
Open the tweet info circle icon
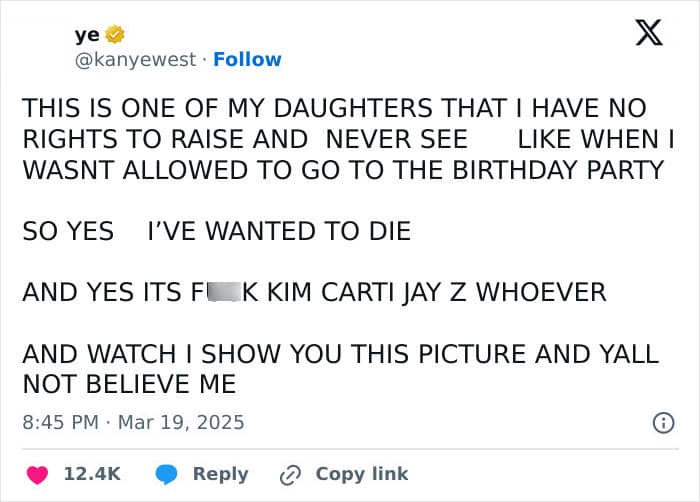662,423
